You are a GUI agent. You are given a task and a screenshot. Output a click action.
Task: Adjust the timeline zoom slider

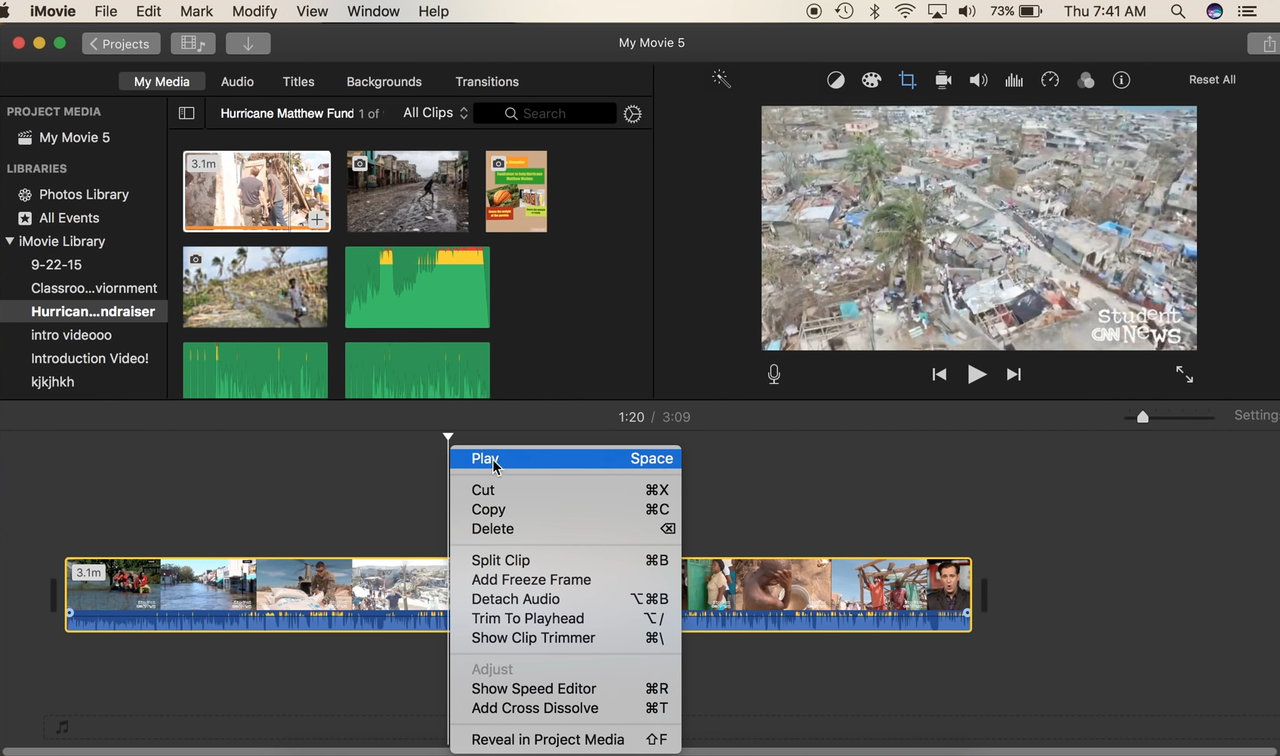pos(1142,417)
